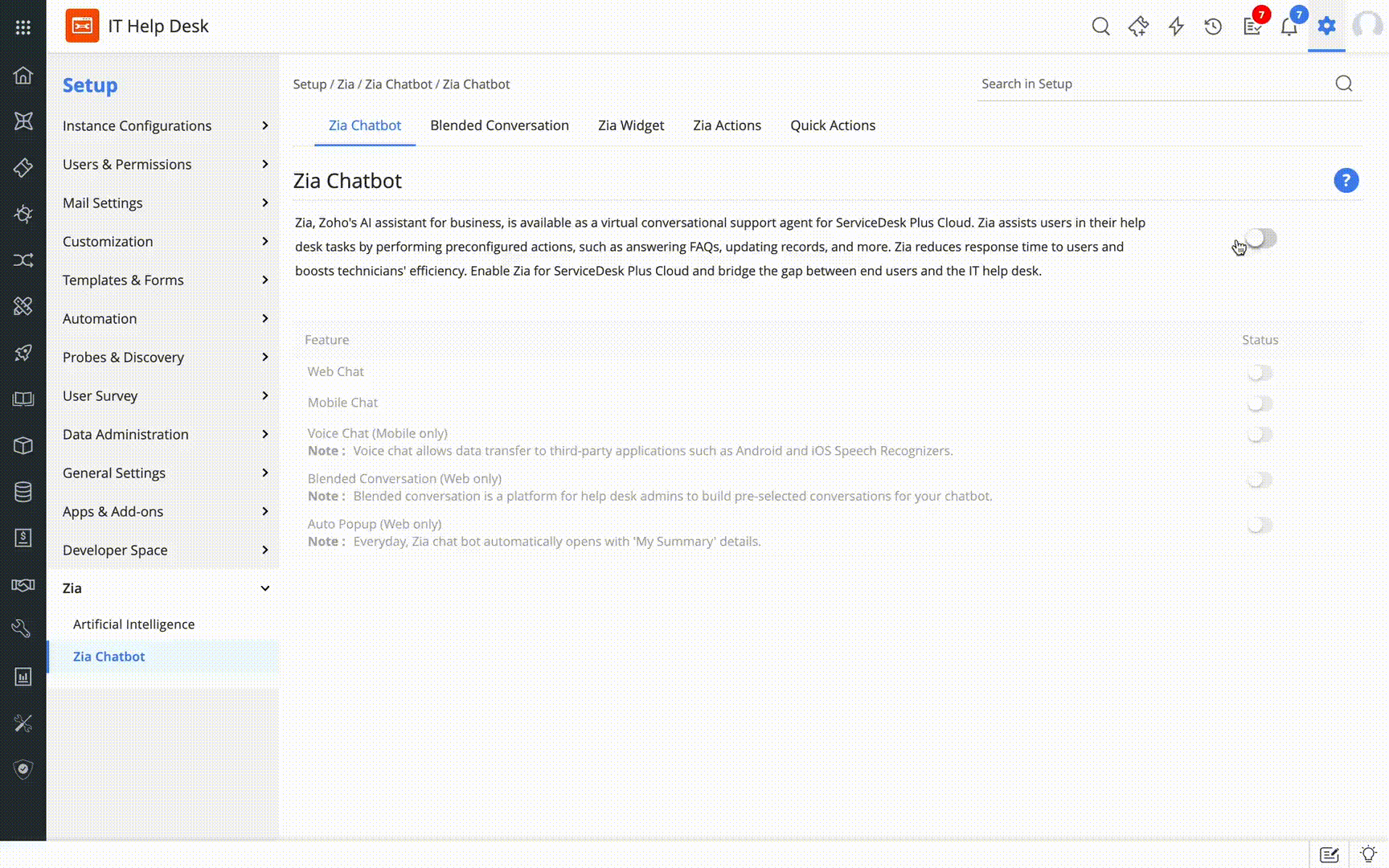Focus the Search in Setup field
The height and width of the screenshot is (868, 1389).
pyautogui.click(x=1154, y=84)
